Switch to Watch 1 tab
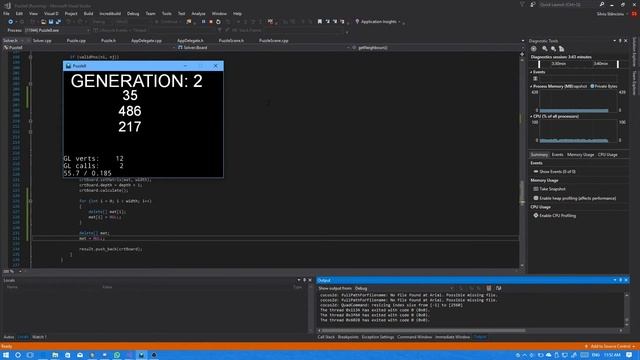The height and width of the screenshot is (360, 640). (x=39, y=337)
